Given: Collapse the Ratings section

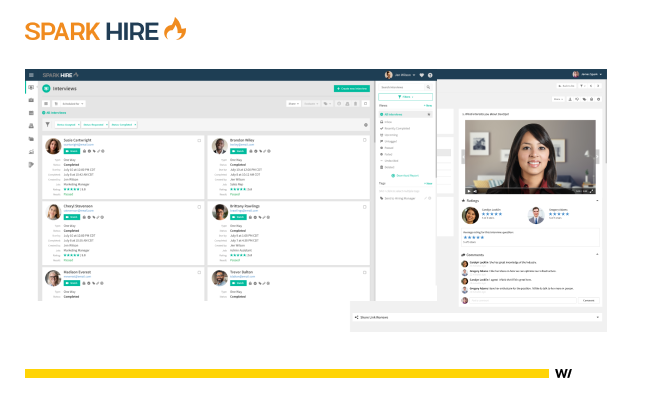Looking at the screenshot, I should coord(599,201).
